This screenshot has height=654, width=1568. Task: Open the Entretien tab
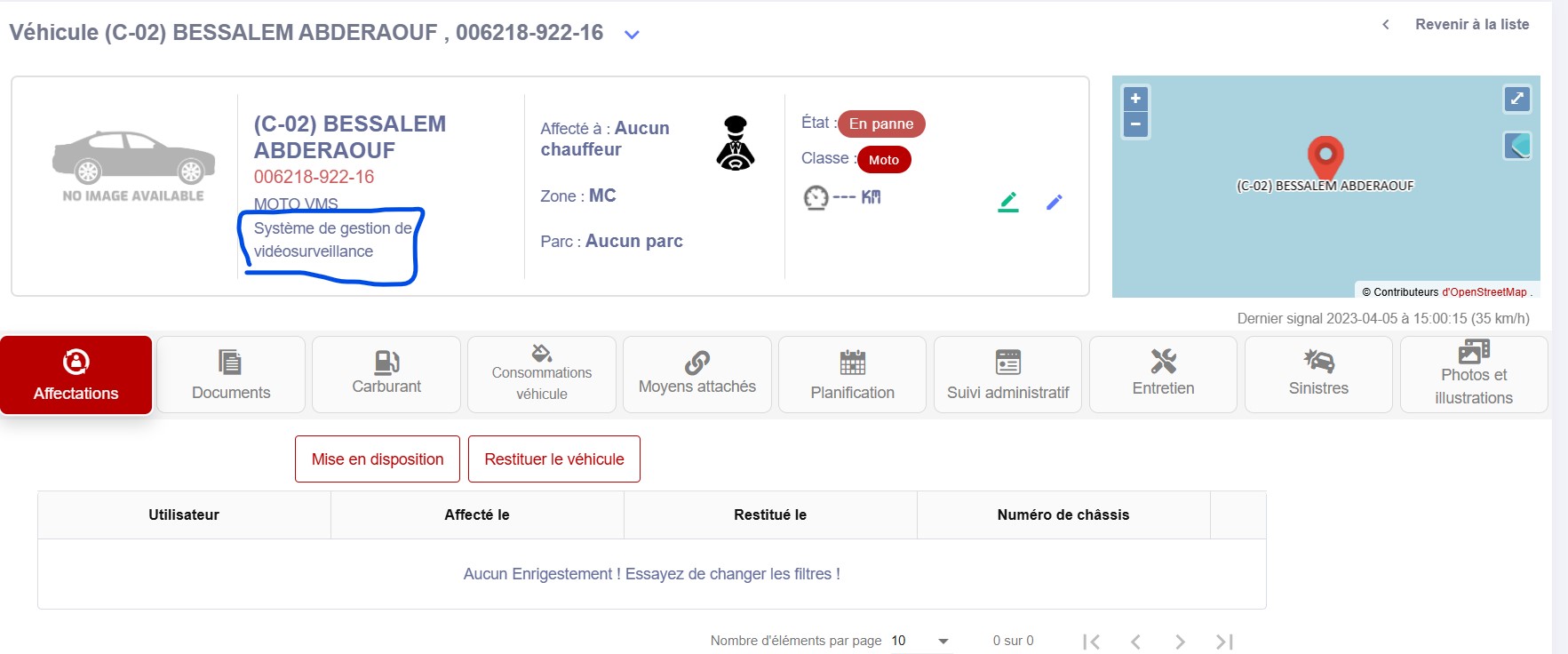coord(1163,375)
